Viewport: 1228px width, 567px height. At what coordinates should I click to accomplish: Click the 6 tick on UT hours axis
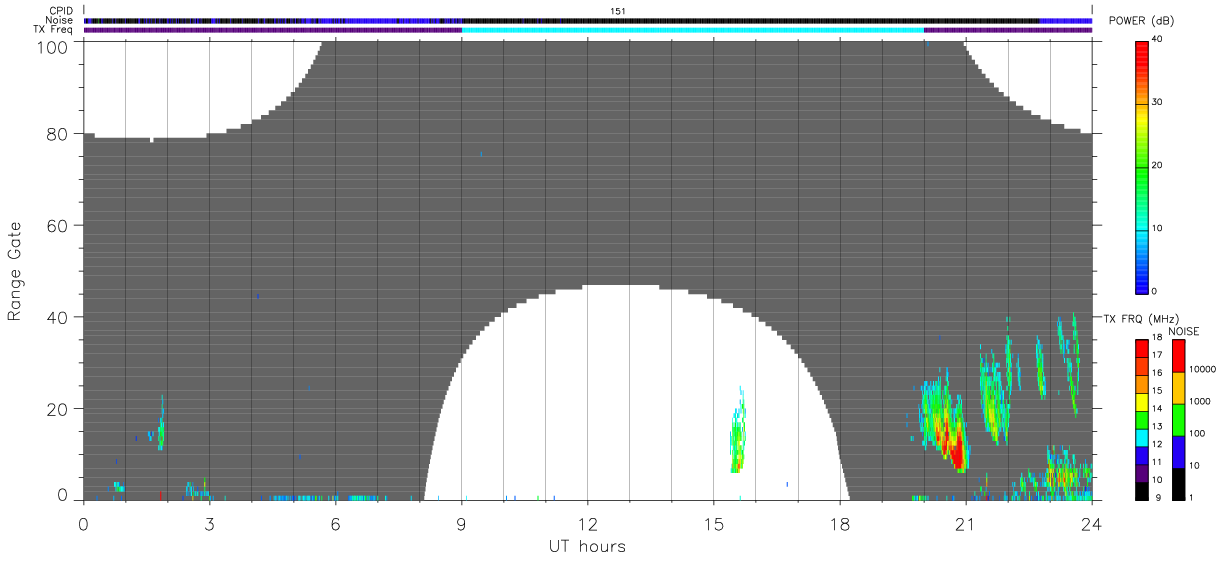(335, 523)
